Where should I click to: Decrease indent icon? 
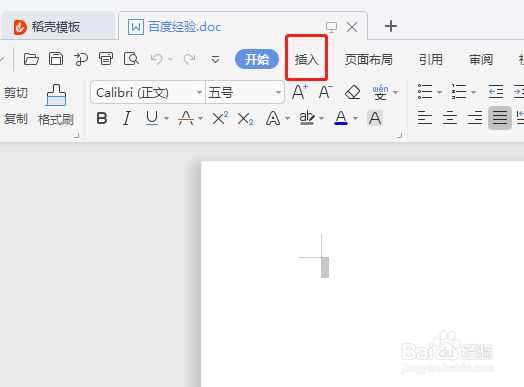coord(496,92)
